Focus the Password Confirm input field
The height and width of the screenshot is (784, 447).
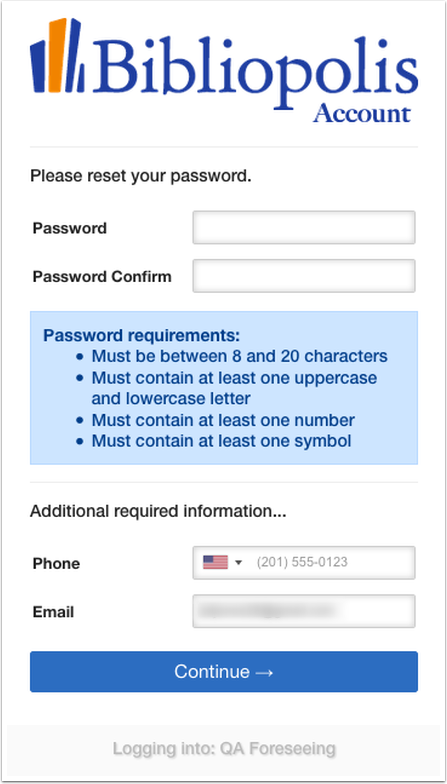click(x=304, y=276)
